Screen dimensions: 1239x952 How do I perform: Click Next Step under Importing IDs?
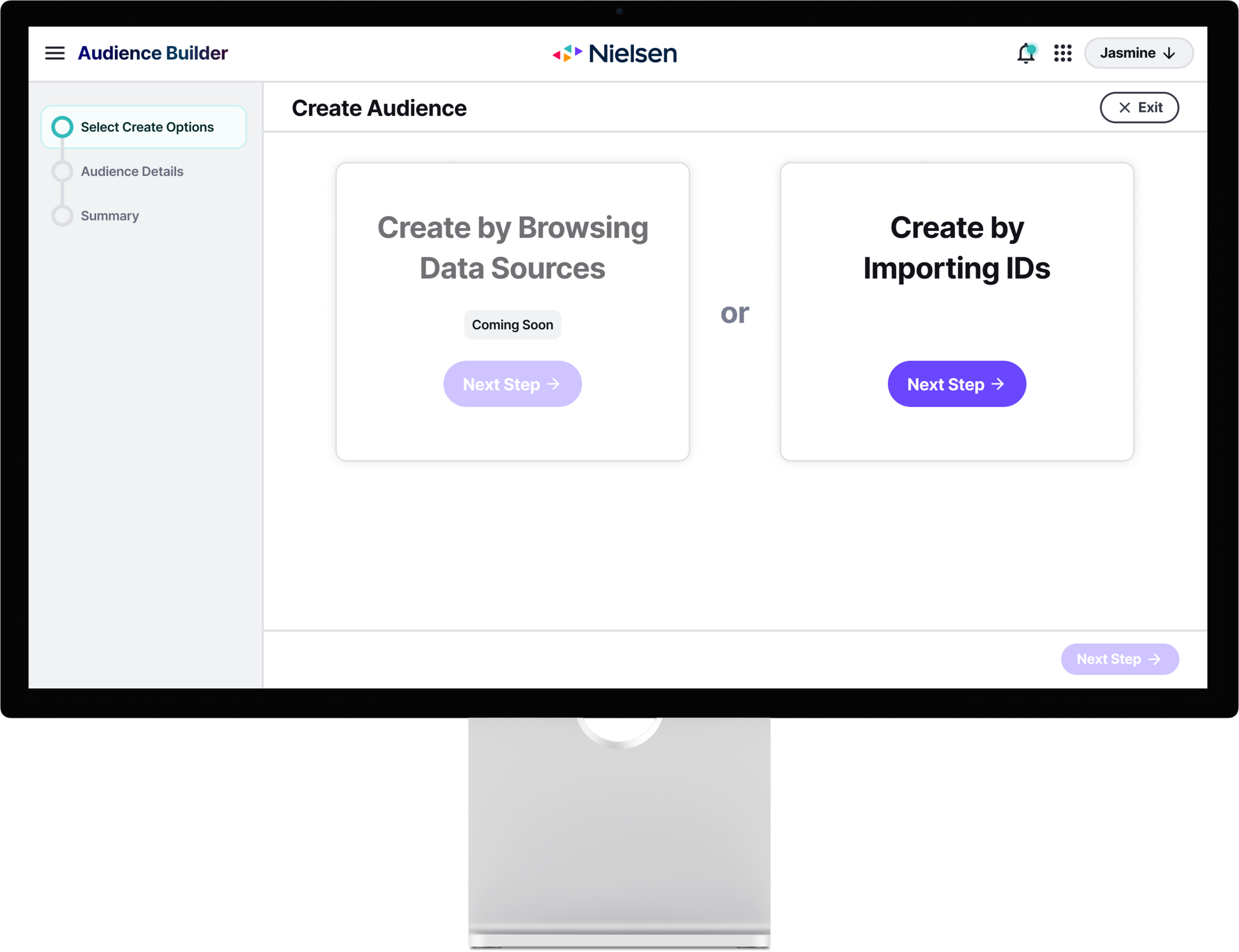(957, 384)
